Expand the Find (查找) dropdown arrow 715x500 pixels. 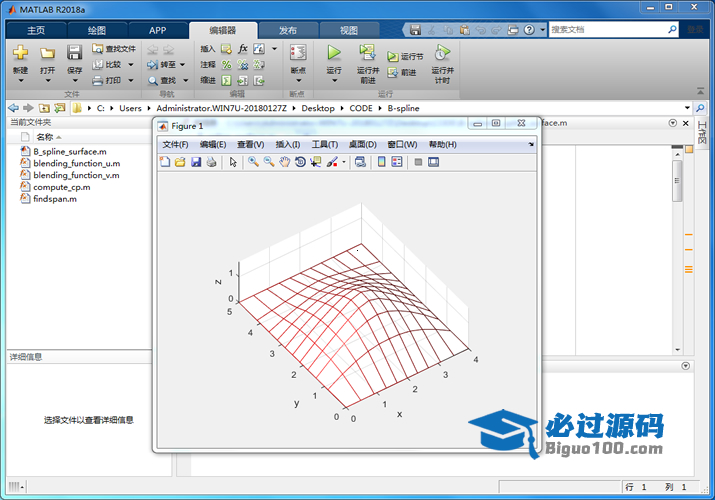click(x=186, y=80)
